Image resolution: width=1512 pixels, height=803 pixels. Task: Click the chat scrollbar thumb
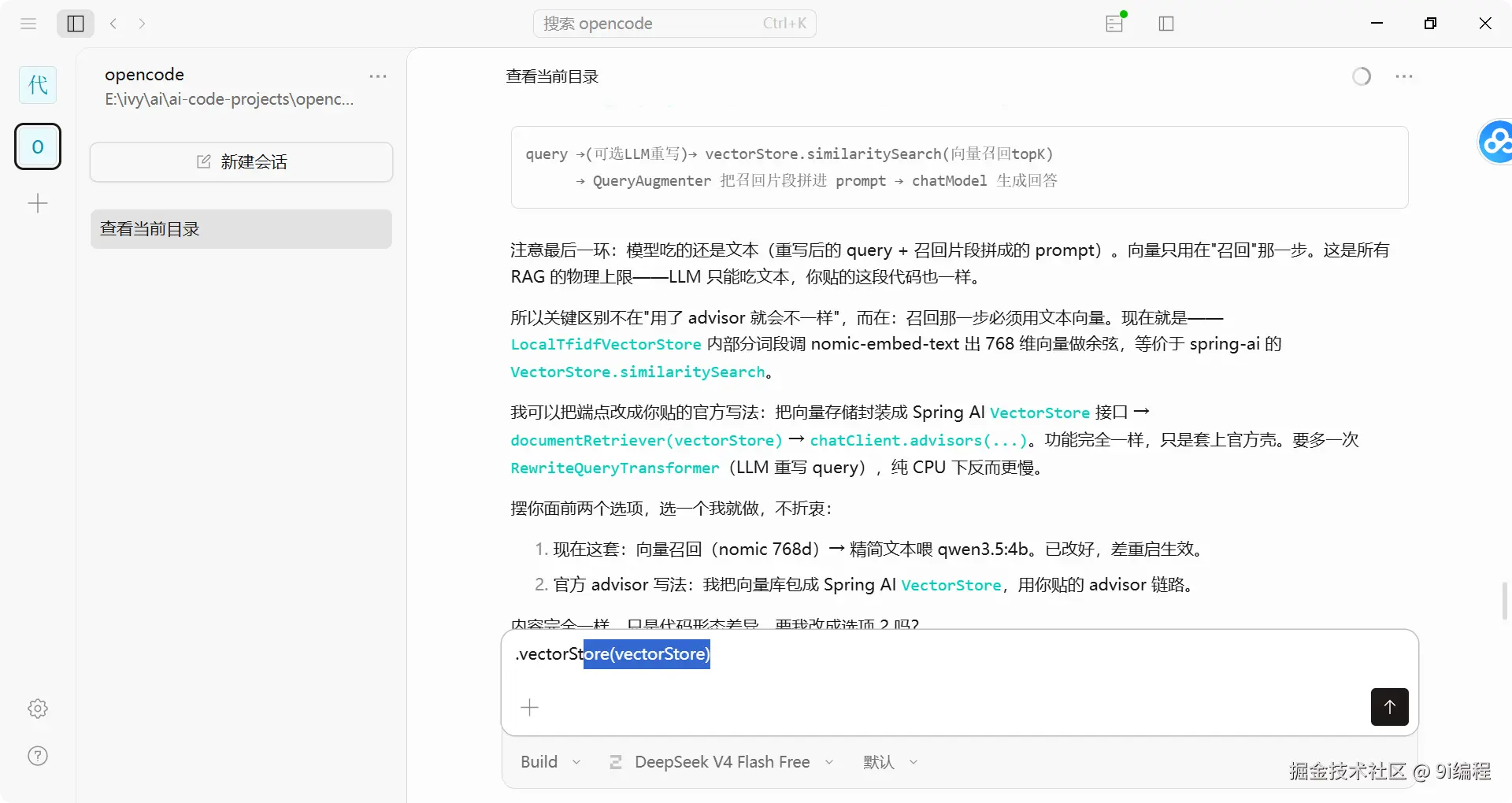tap(1505, 601)
